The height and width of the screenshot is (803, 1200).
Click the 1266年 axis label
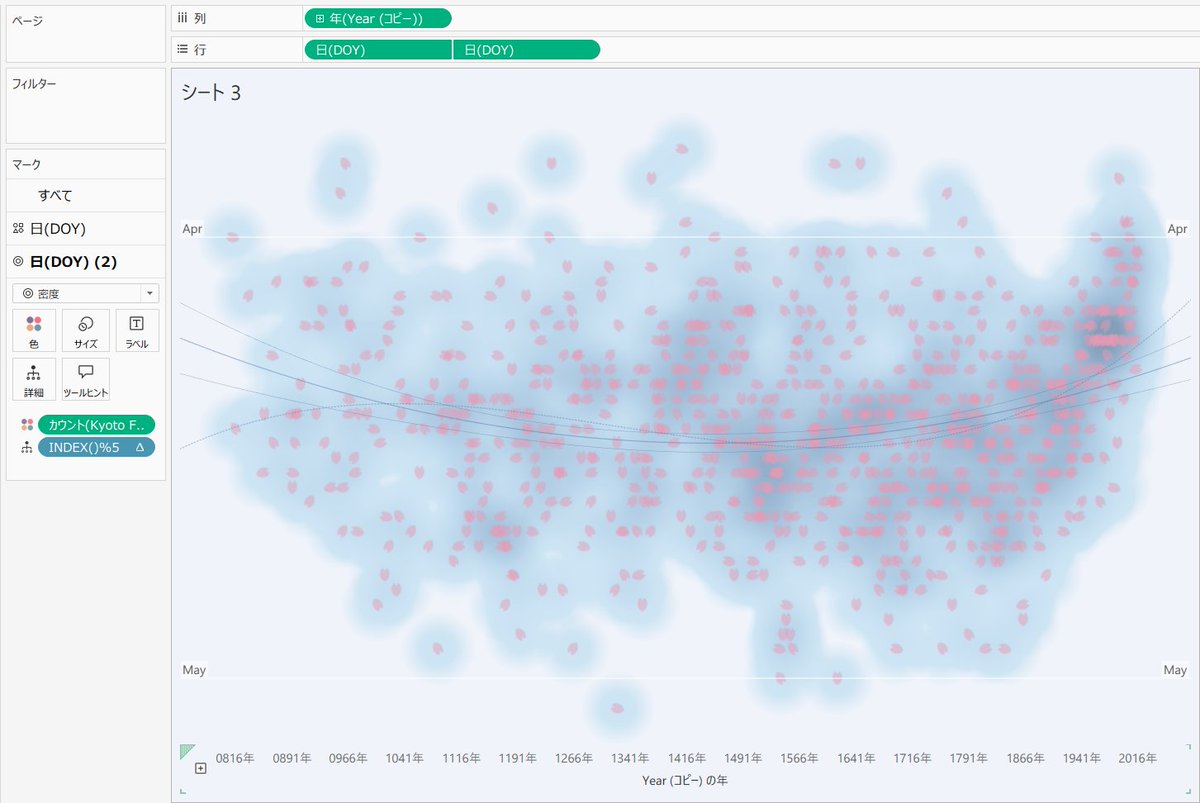pyautogui.click(x=575, y=758)
